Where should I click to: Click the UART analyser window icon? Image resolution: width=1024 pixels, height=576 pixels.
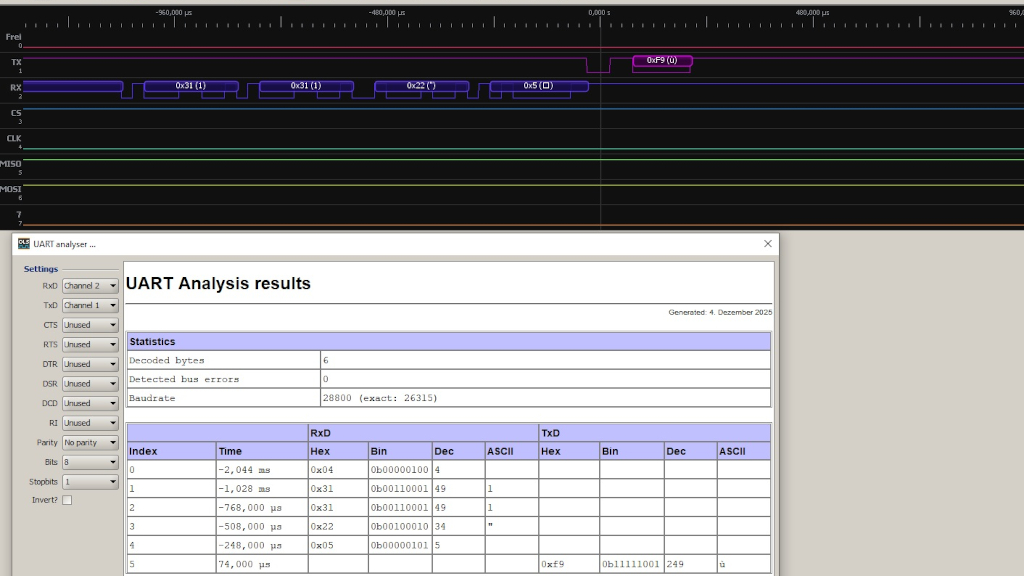(x=24, y=243)
